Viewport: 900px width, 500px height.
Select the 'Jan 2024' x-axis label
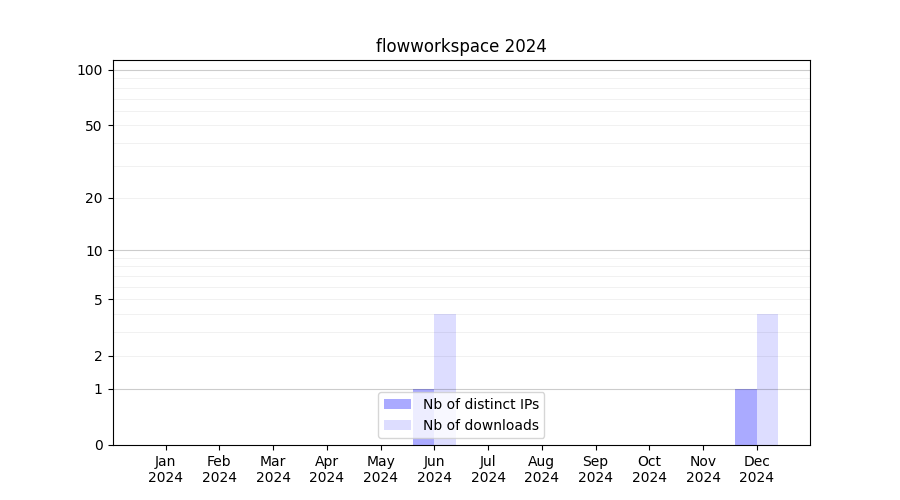click(x=166, y=469)
